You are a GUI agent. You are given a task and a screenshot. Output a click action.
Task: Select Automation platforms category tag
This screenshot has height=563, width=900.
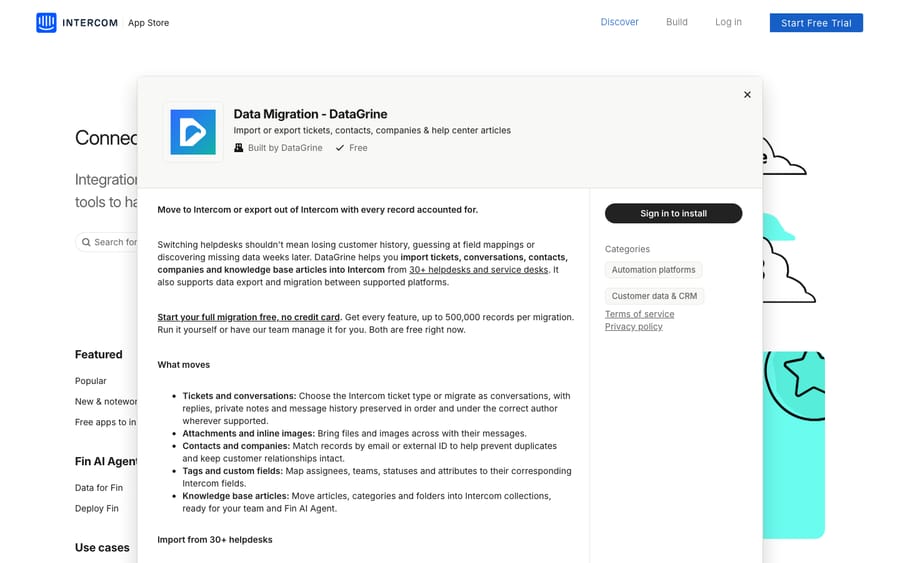(x=653, y=270)
